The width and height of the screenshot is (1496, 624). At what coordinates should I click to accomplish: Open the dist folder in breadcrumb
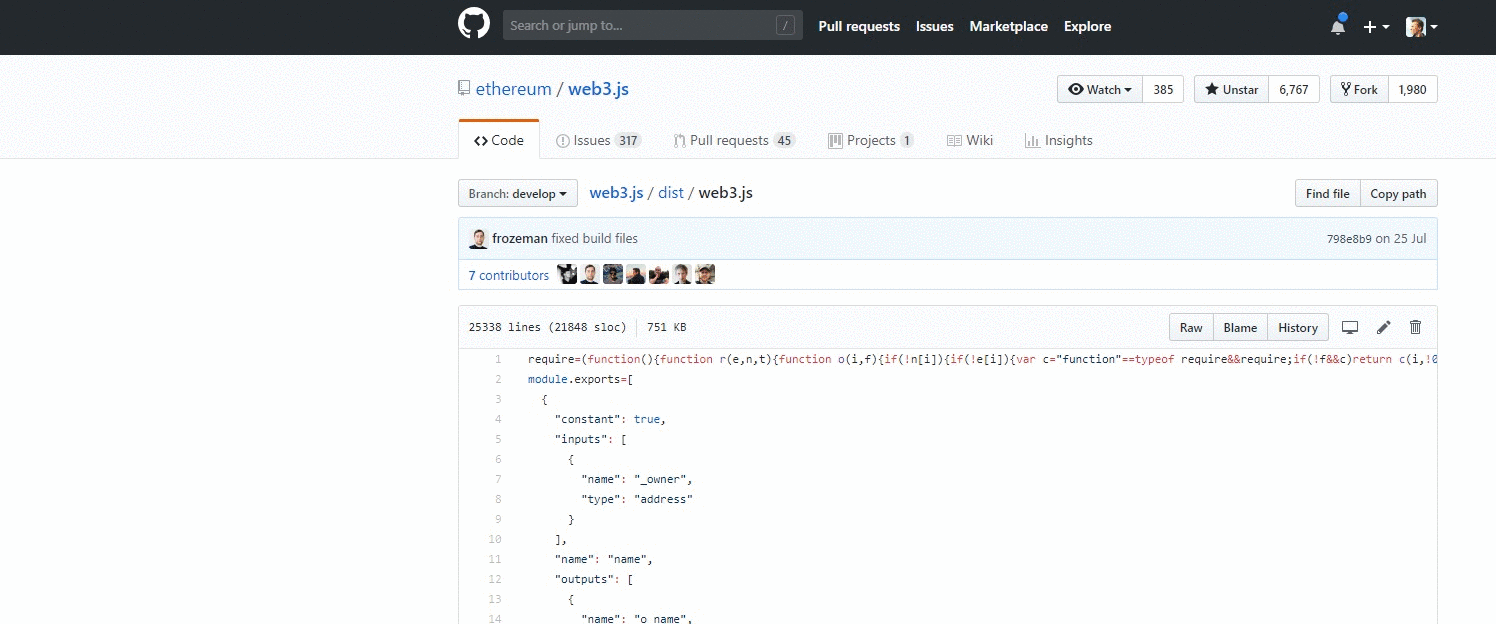pos(671,192)
